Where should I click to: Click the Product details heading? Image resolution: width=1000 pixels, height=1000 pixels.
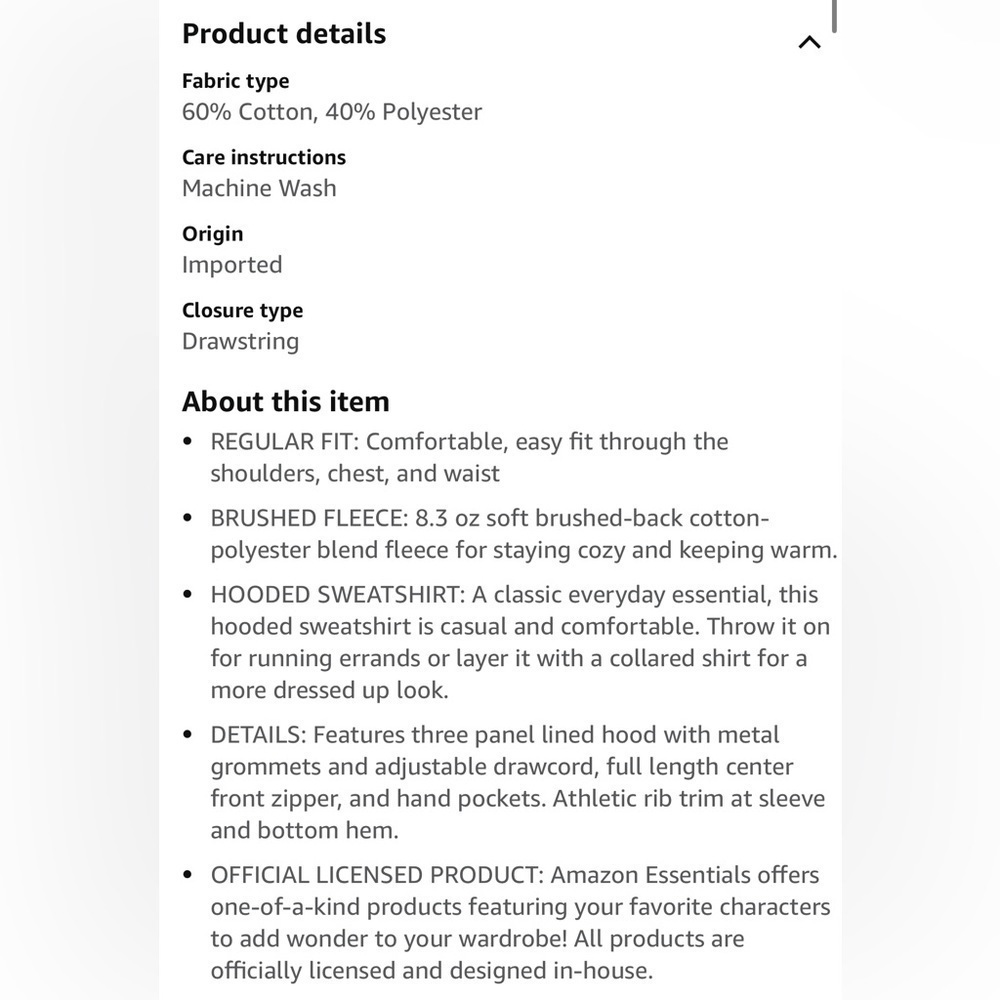point(284,34)
